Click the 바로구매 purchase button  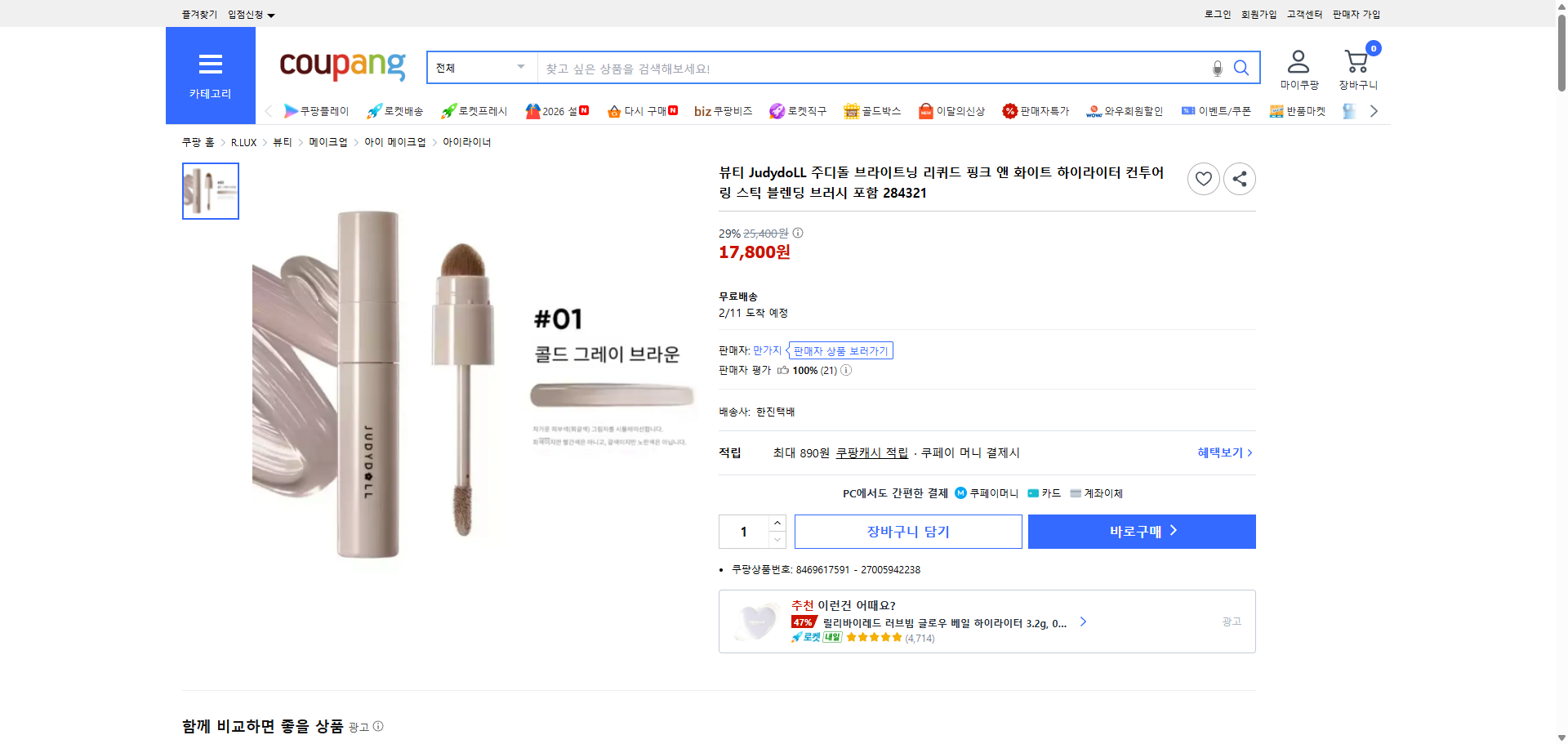pos(1141,531)
